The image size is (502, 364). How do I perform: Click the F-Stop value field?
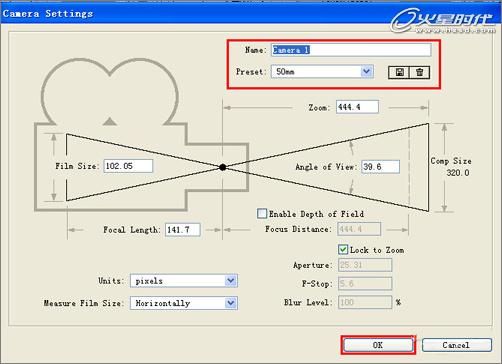click(365, 284)
